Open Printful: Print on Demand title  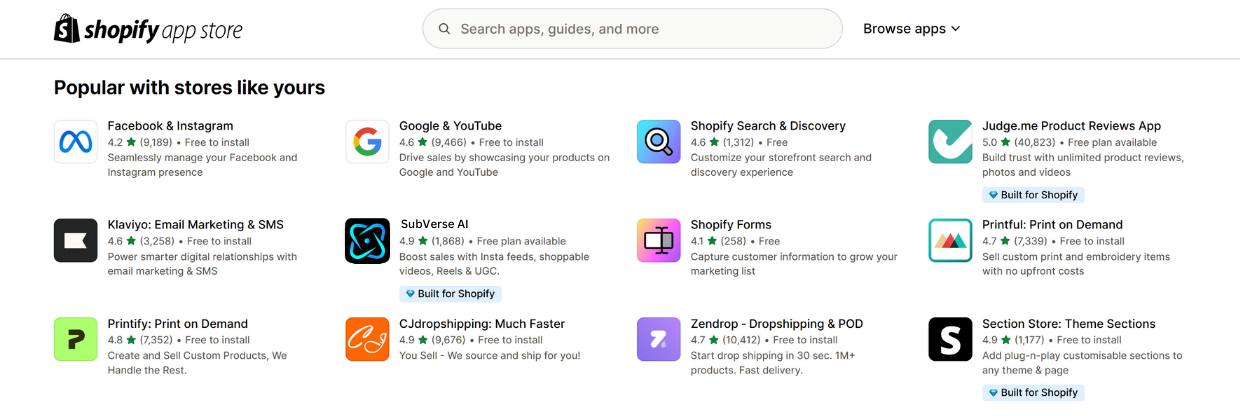point(1052,225)
